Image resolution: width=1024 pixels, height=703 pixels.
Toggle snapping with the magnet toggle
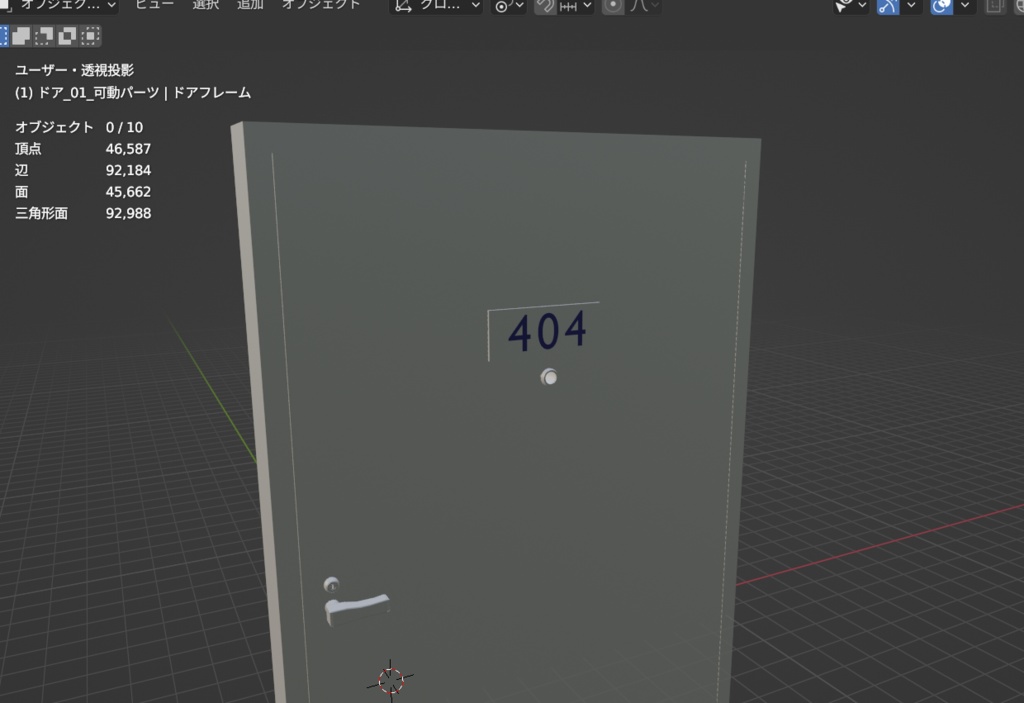click(543, 6)
